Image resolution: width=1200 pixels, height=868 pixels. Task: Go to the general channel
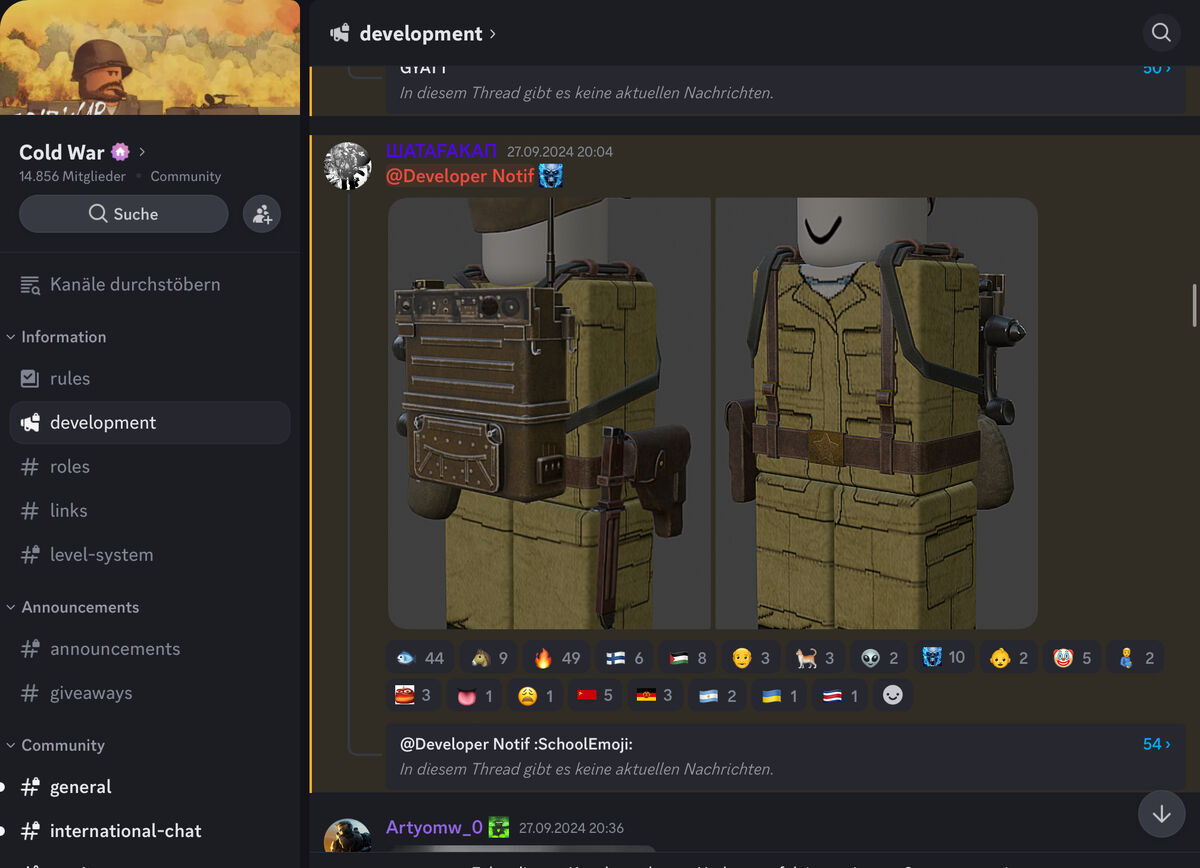[150, 787]
